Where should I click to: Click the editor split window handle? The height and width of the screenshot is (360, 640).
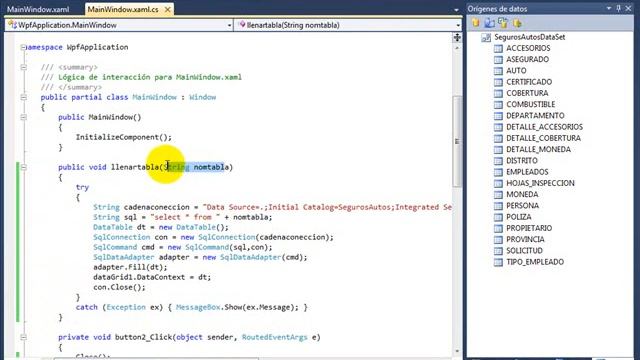pyautogui.click(x=457, y=38)
